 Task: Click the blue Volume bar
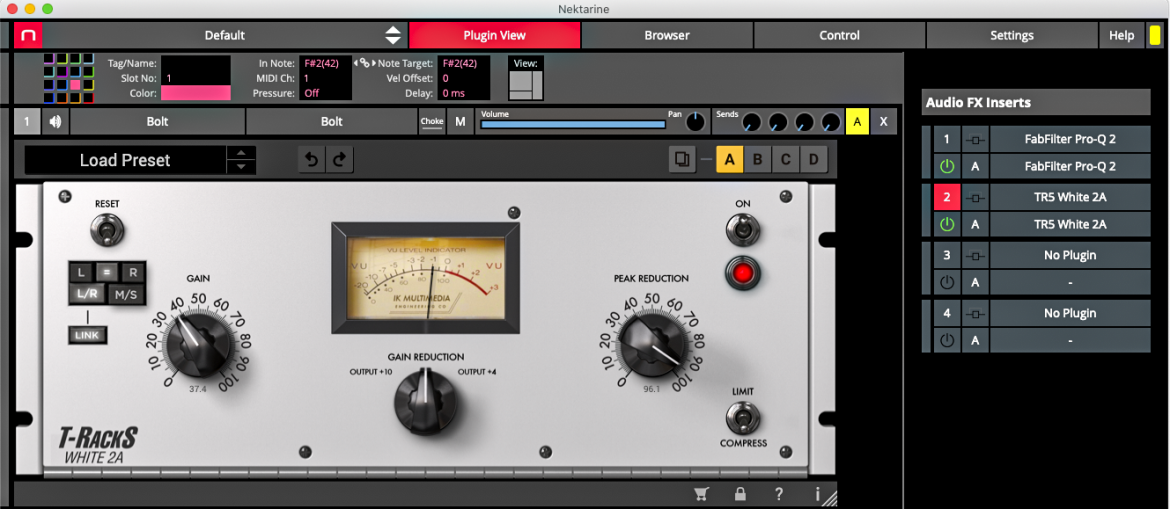point(573,125)
